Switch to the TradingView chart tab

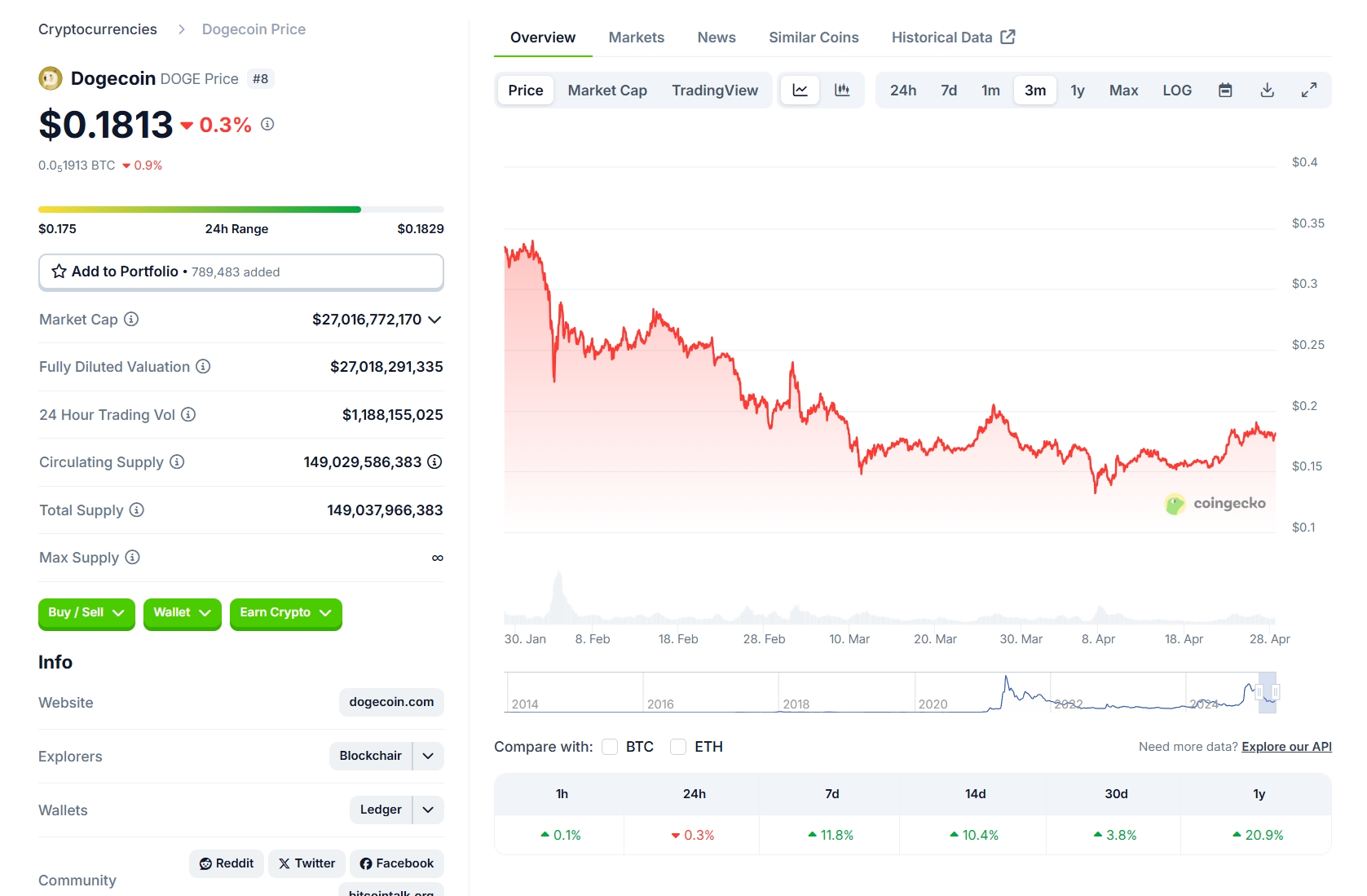tap(715, 90)
